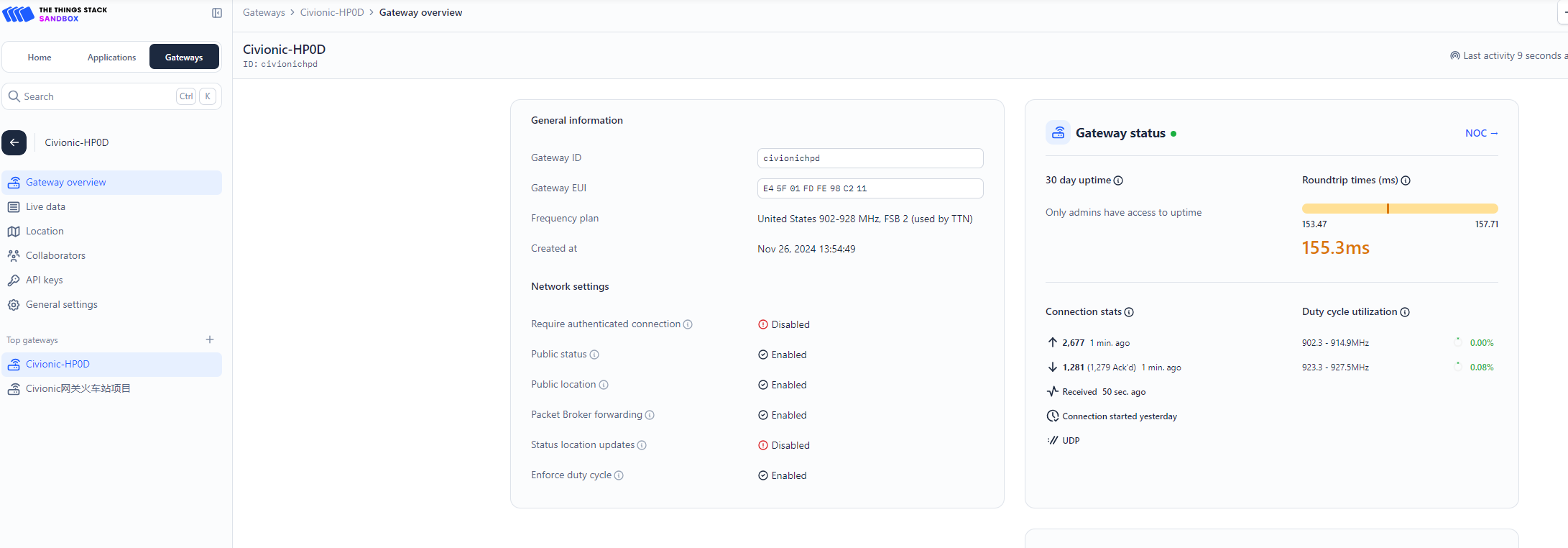Click the Location map icon
Screen dimensions: 1568x548
[x=14, y=232]
